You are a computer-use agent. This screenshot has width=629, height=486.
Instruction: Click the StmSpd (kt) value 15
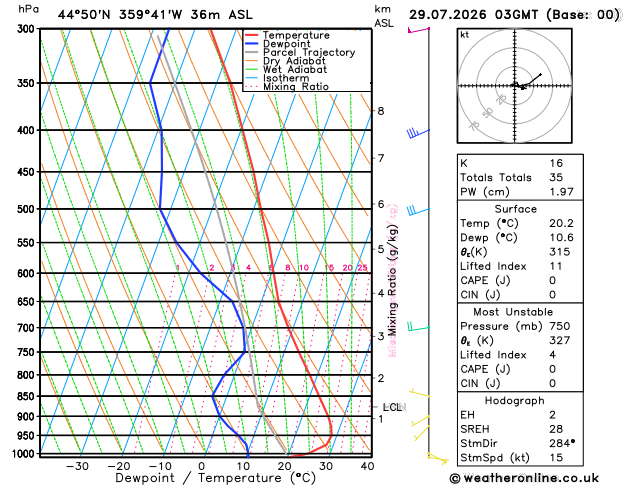coord(556,458)
